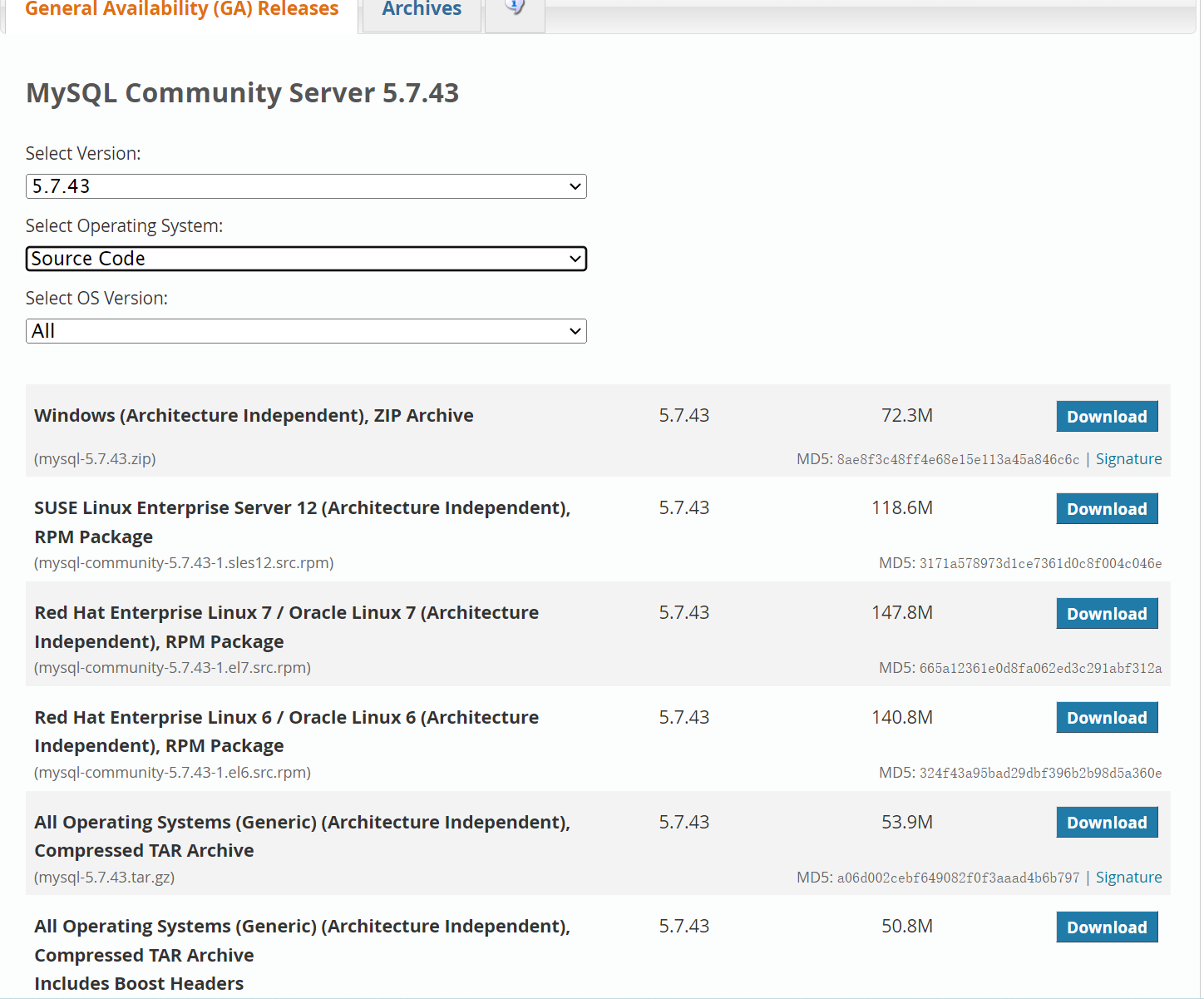
Task: Click the MD5 hash 8ae8f3c48ff4e68e15e113a45a846c6c
Action: click(x=958, y=460)
